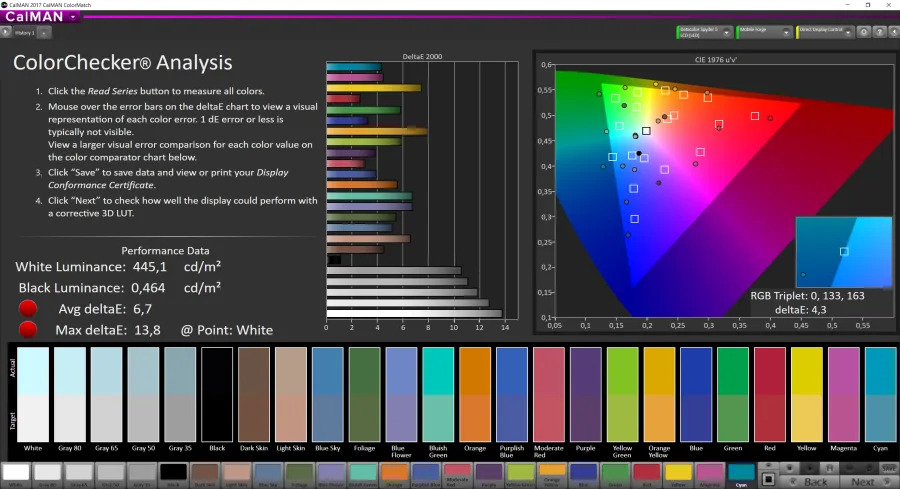The image size is (900, 489).
Task: Click the yellow bar in DeltaE chart
Action: pos(374,88)
